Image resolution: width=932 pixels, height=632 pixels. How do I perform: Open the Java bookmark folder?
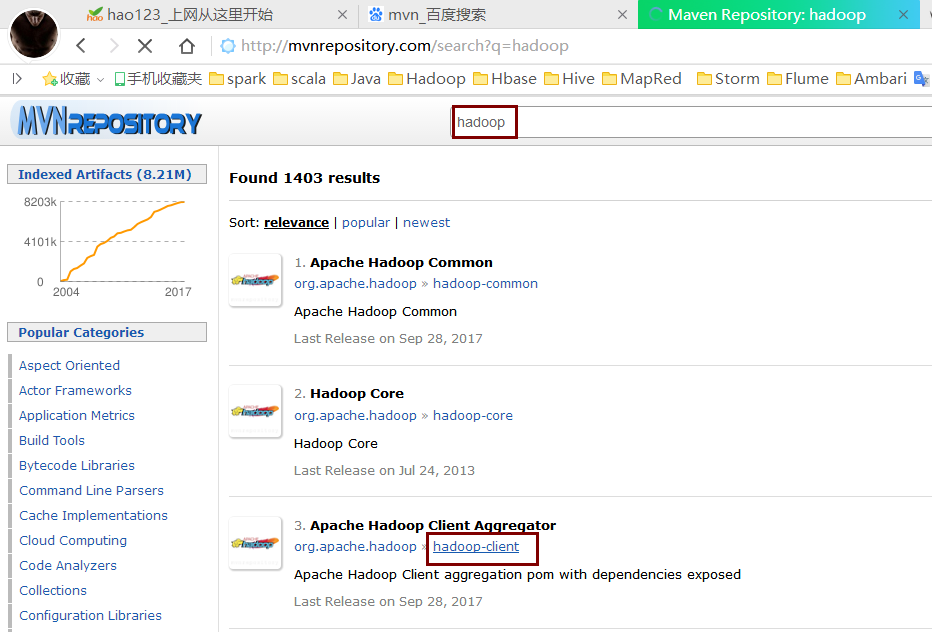[x=357, y=78]
